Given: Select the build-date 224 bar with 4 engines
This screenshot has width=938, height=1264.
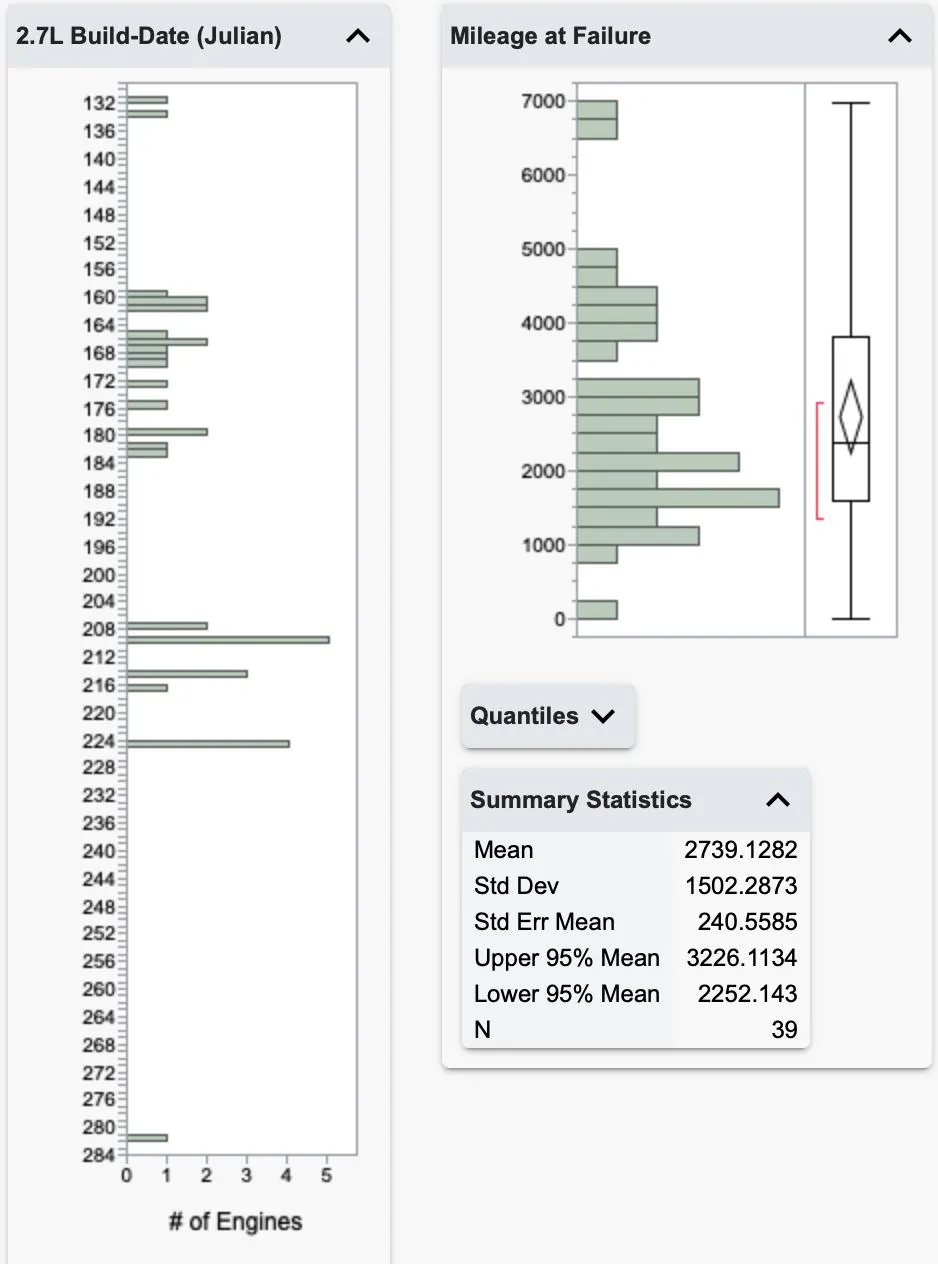Looking at the screenshot, I should click(207, 743).
